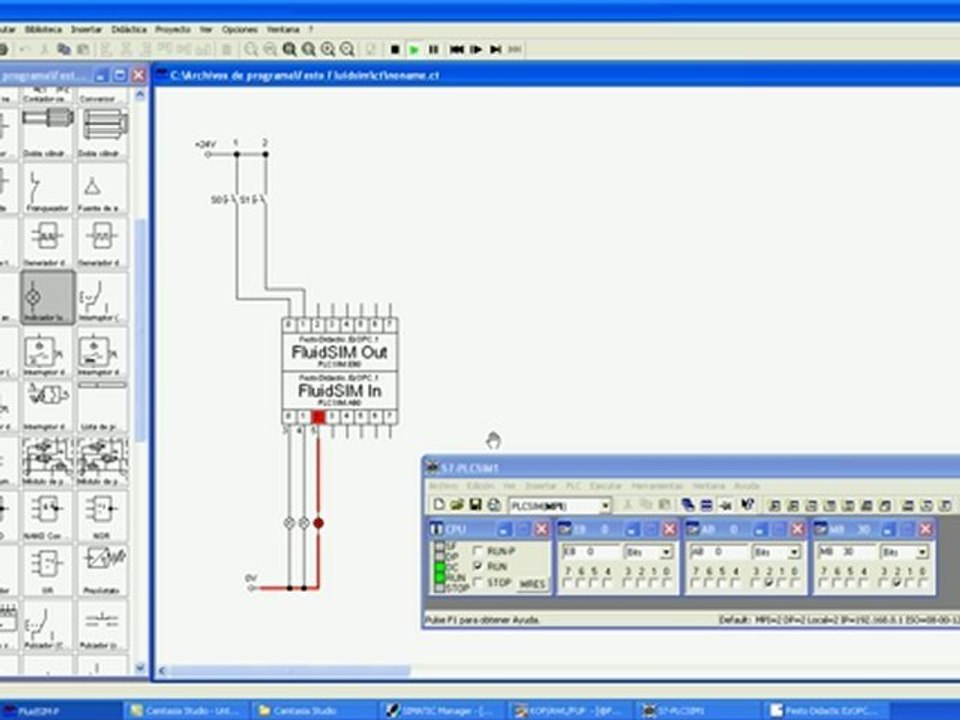Click the New file icon in S7-PLCSIM

pos(439,505)
